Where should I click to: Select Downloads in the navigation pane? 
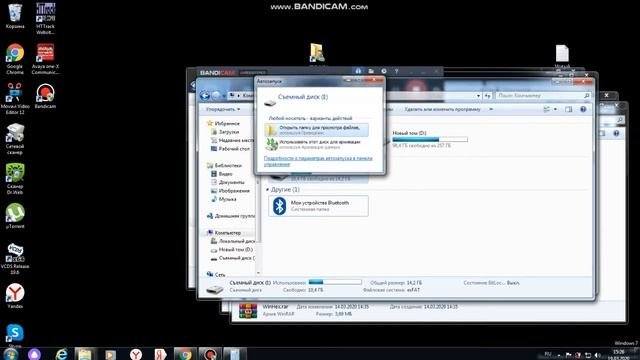tap(225, 132)
